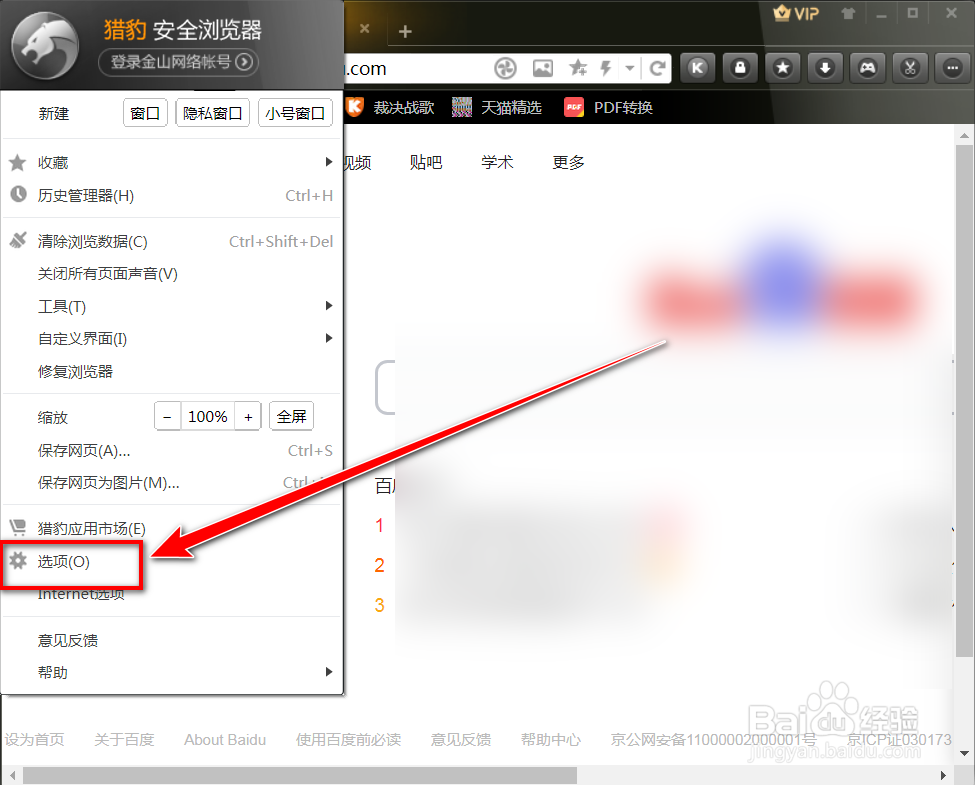Viewport: 975px width, 785px height.
Task: Choose 修复浏览器 menu item
Action: (x=172, y=371)
